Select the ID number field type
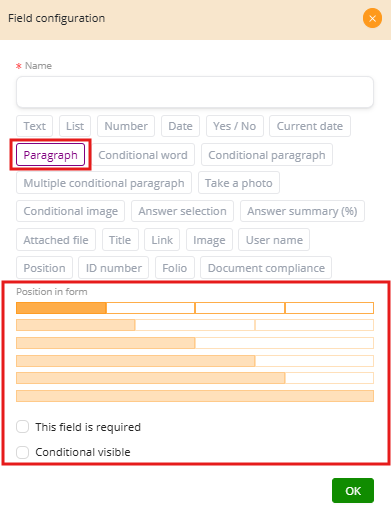 pos(113,268)
